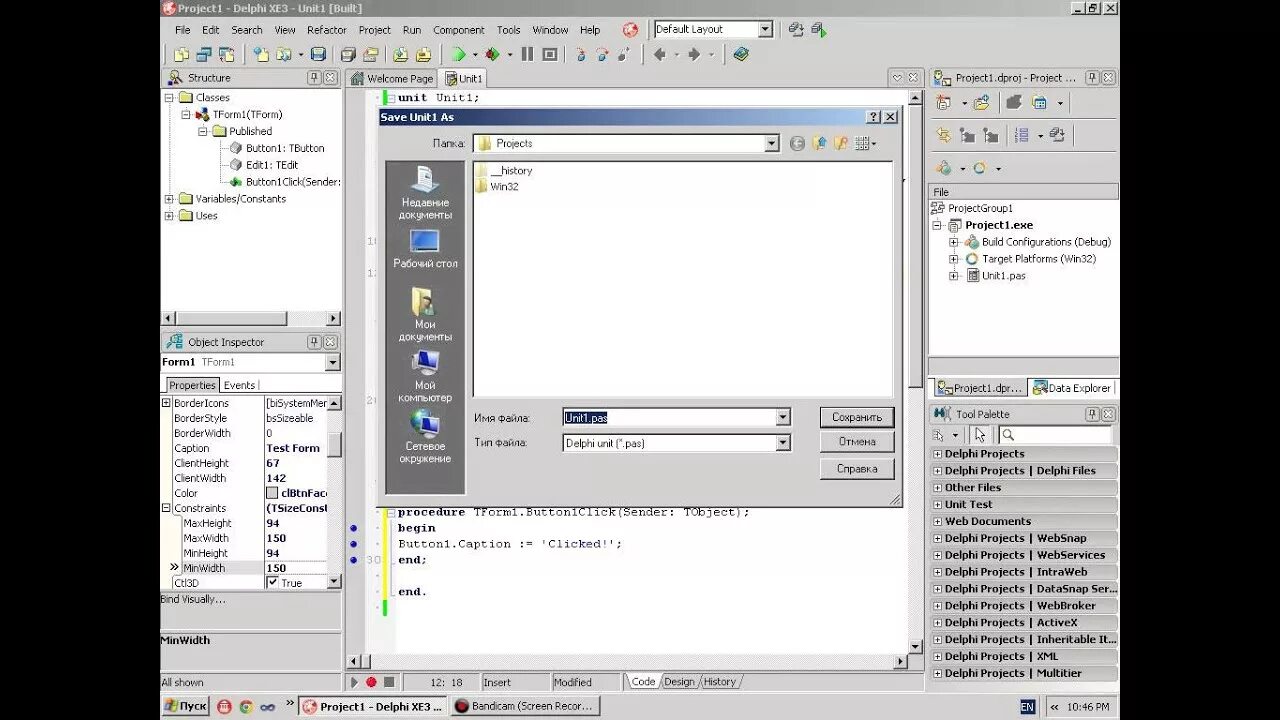Screen dimensions: 1280x720
Task: Switch to the Welcome Page tab
Action: (x=392, y=79)
